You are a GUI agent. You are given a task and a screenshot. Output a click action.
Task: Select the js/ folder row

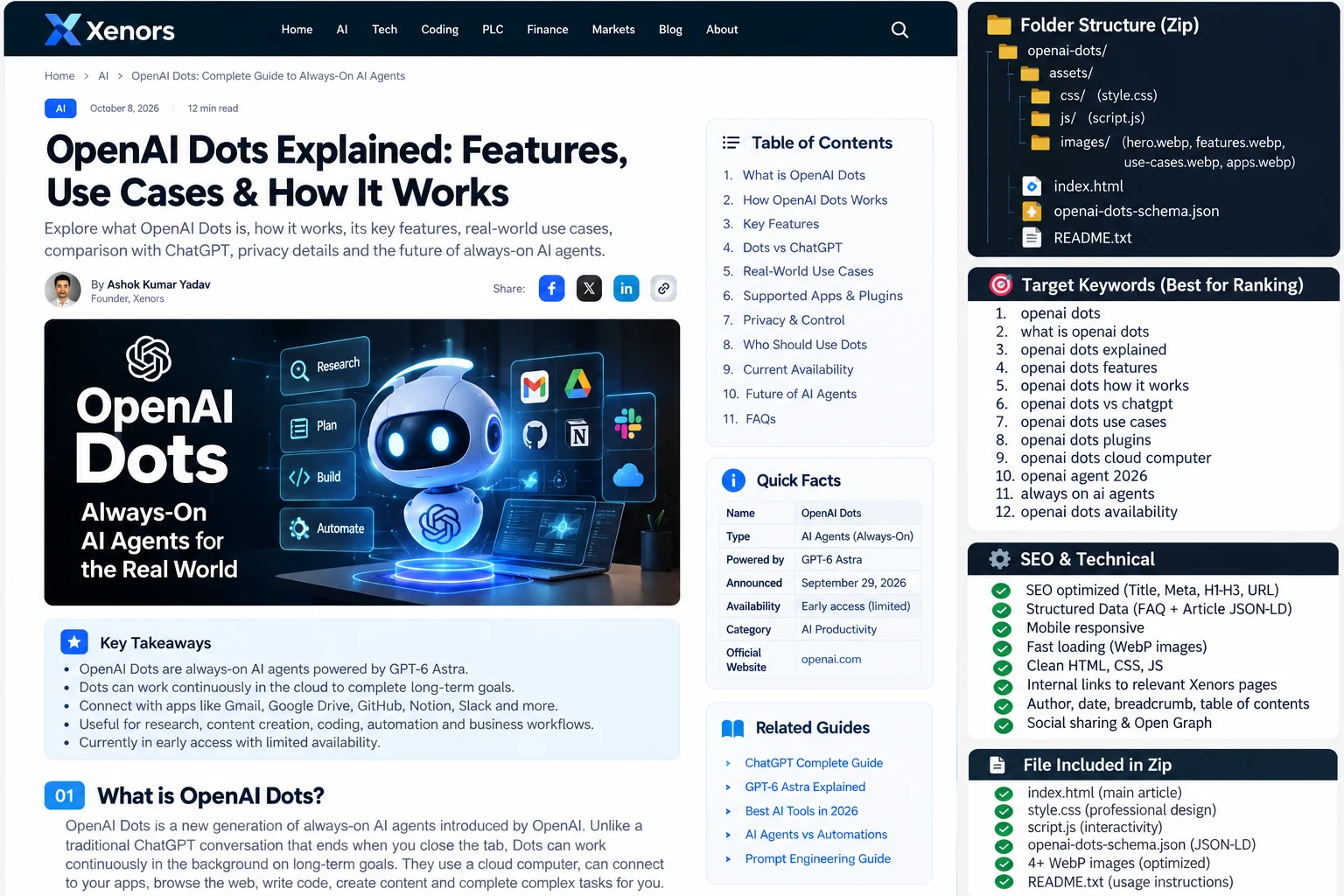(1088, 118)
